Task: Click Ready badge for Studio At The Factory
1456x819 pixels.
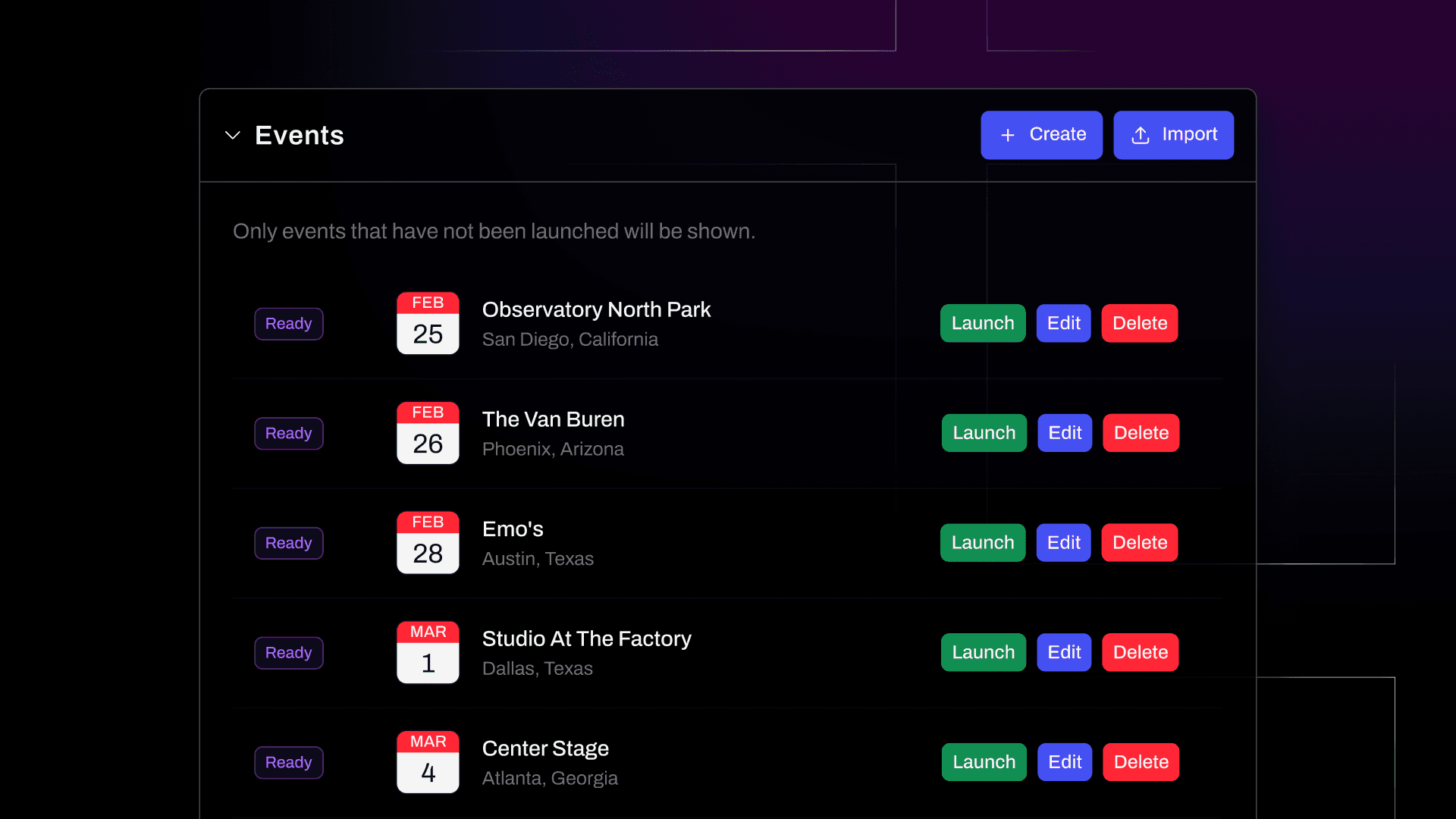Action: [x=289, y=653]
